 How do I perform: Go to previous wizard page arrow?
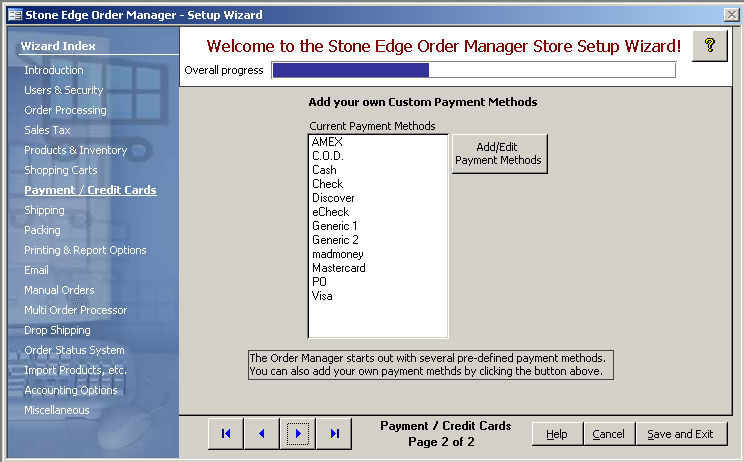click(x=261, y=434)
